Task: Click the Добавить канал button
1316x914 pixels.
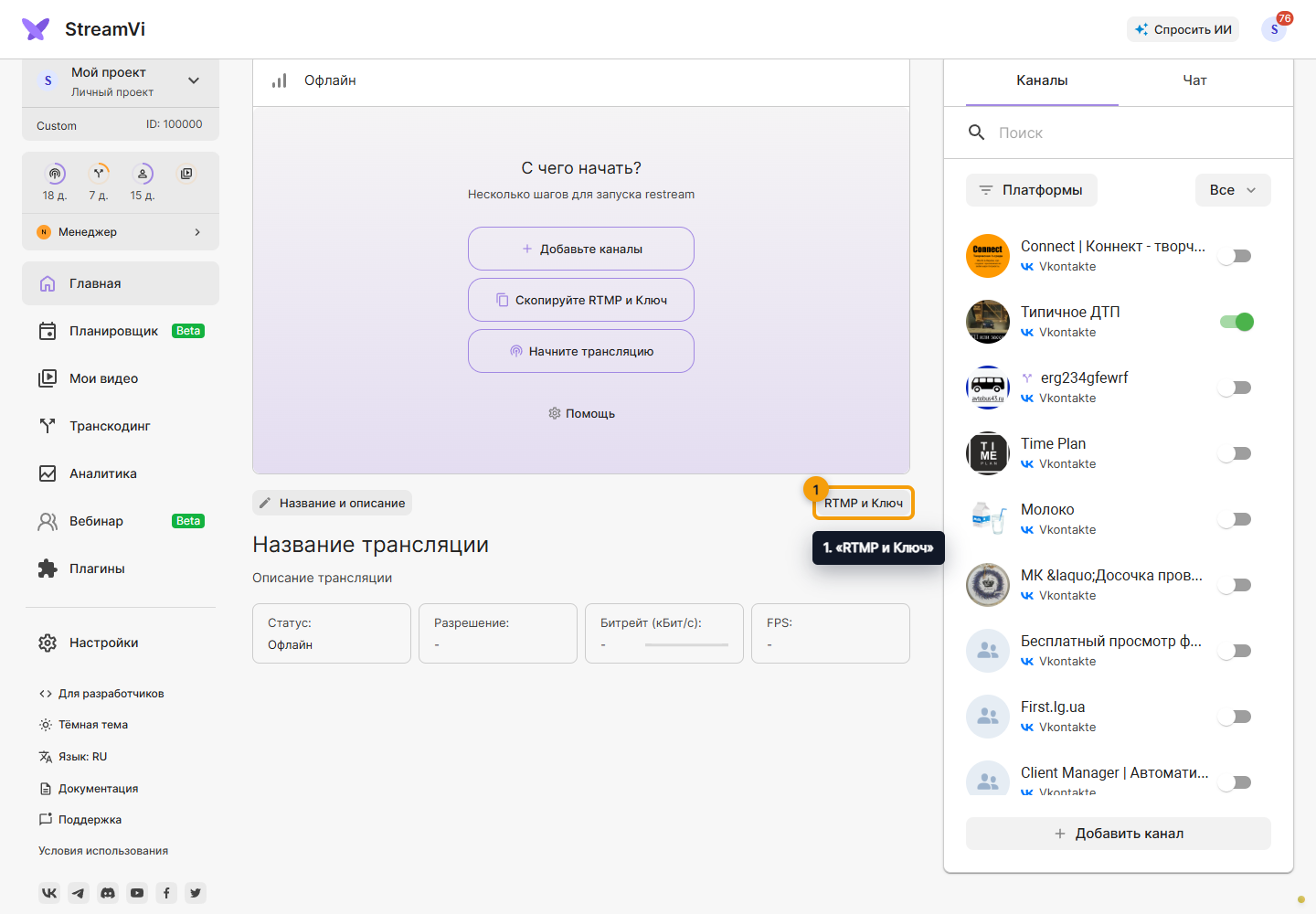Action: point(1119,834)
